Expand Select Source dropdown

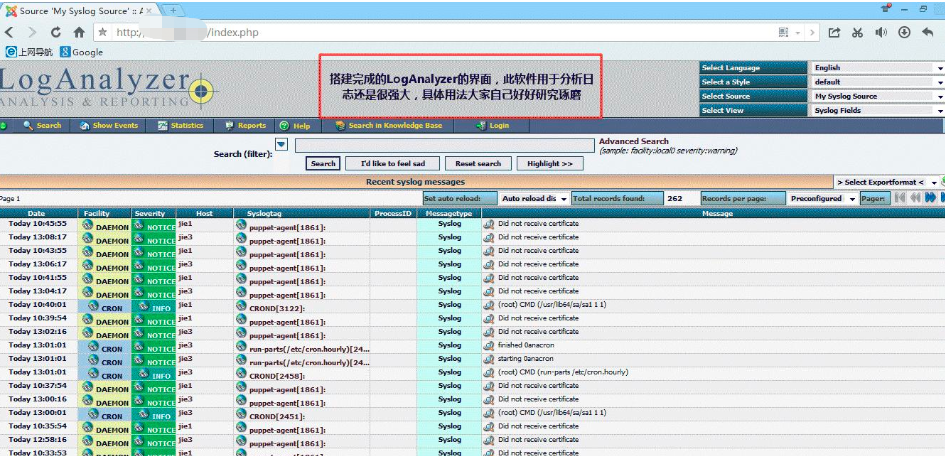(x=878, y=96)
